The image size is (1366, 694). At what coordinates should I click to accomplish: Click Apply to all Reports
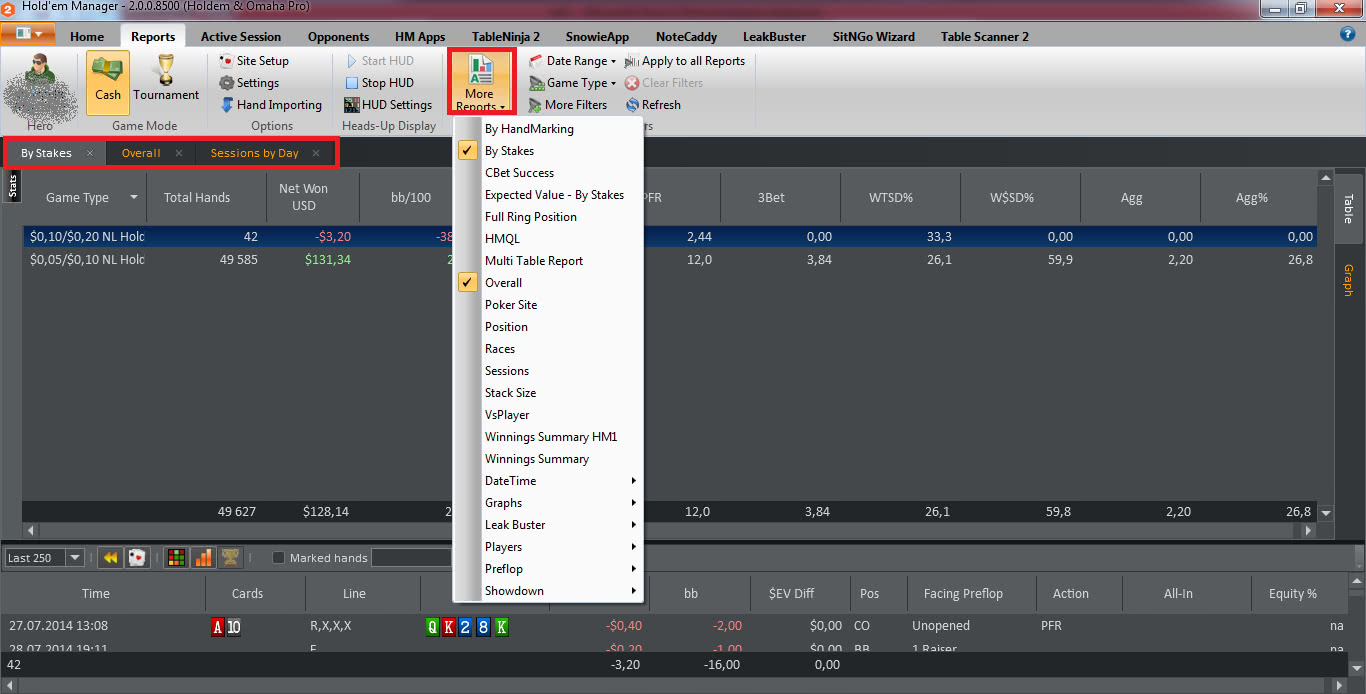click(692, 61)
